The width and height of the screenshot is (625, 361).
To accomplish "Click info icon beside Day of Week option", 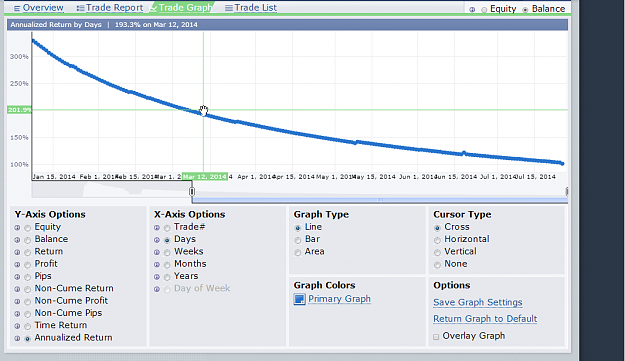I will 157,289.
